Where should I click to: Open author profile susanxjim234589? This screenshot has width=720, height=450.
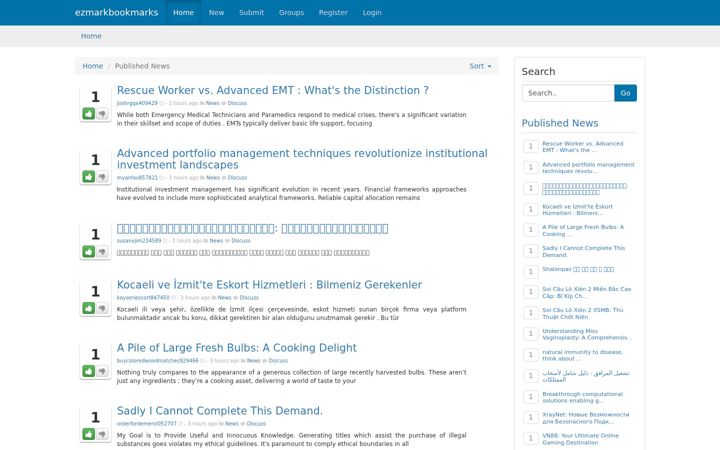pos(139,241)
